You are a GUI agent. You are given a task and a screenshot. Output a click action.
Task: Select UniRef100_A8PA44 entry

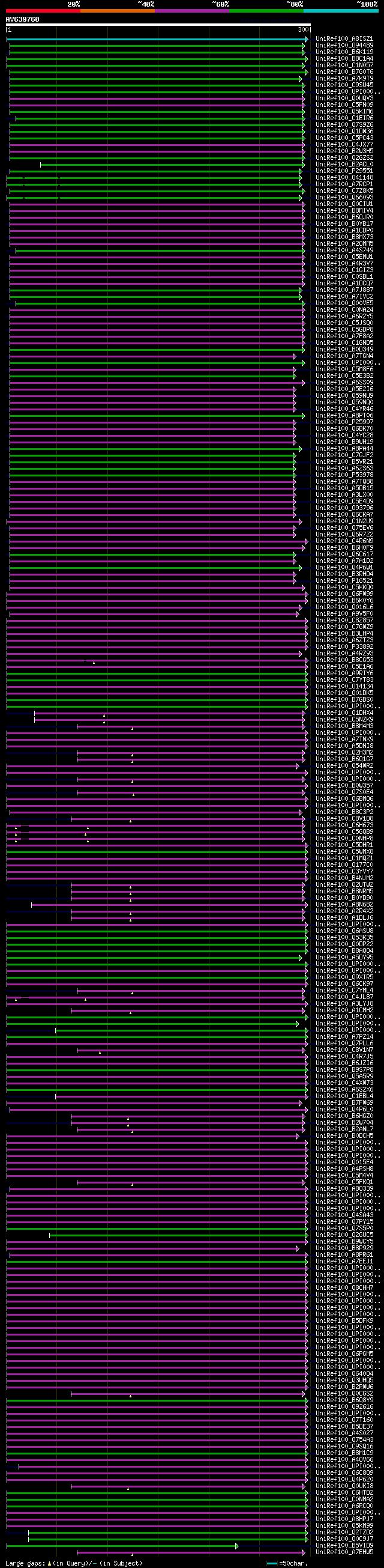(x=344, y=449)
